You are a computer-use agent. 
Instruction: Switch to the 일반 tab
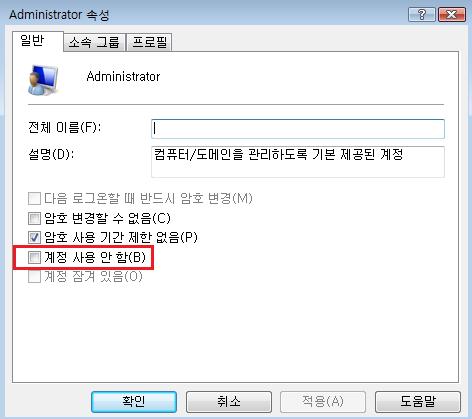point(34,41)
